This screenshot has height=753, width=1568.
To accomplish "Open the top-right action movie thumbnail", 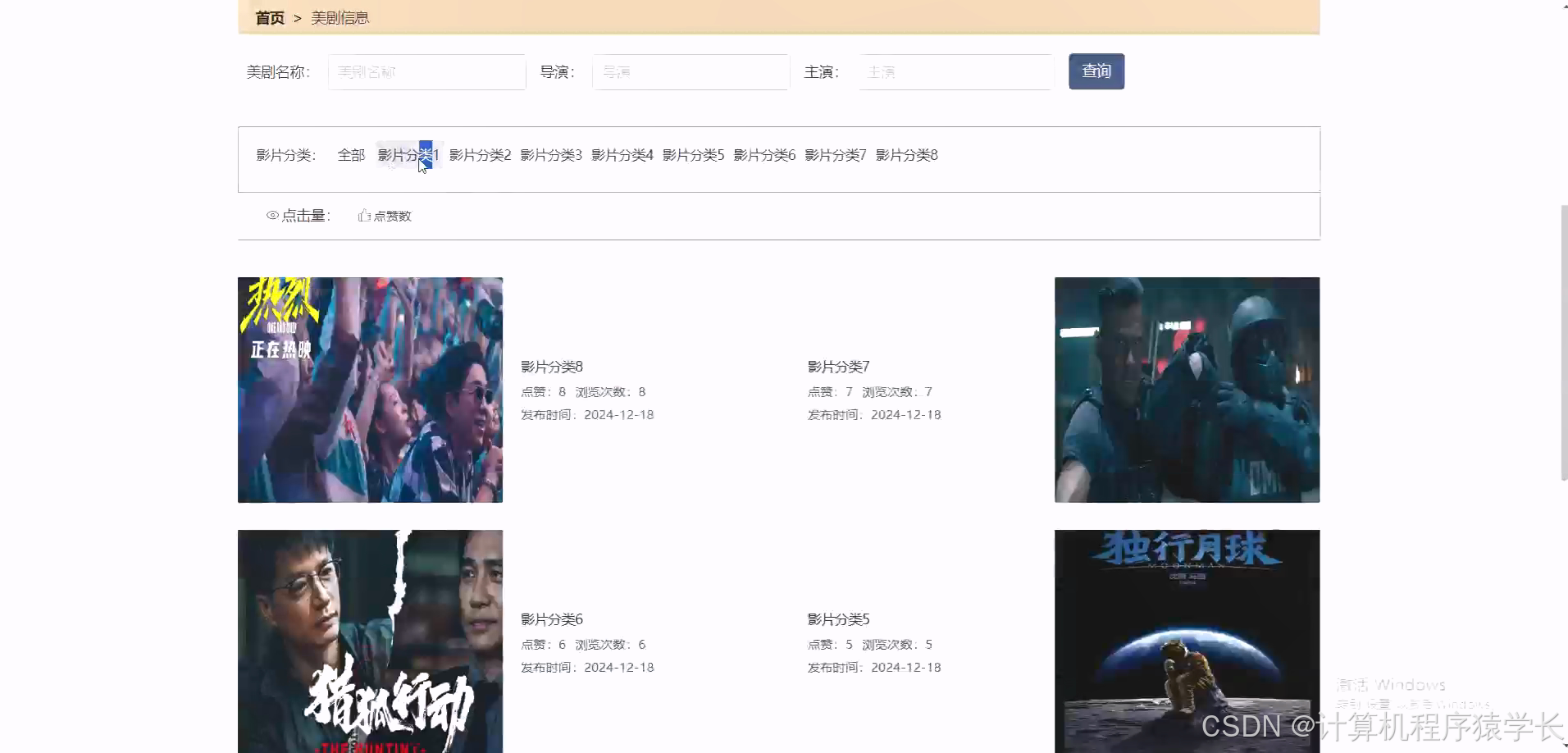I will coord(1186,390).
